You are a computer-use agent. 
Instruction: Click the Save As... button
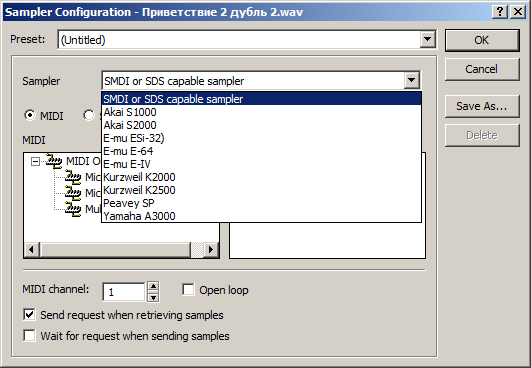click(482, 106)
